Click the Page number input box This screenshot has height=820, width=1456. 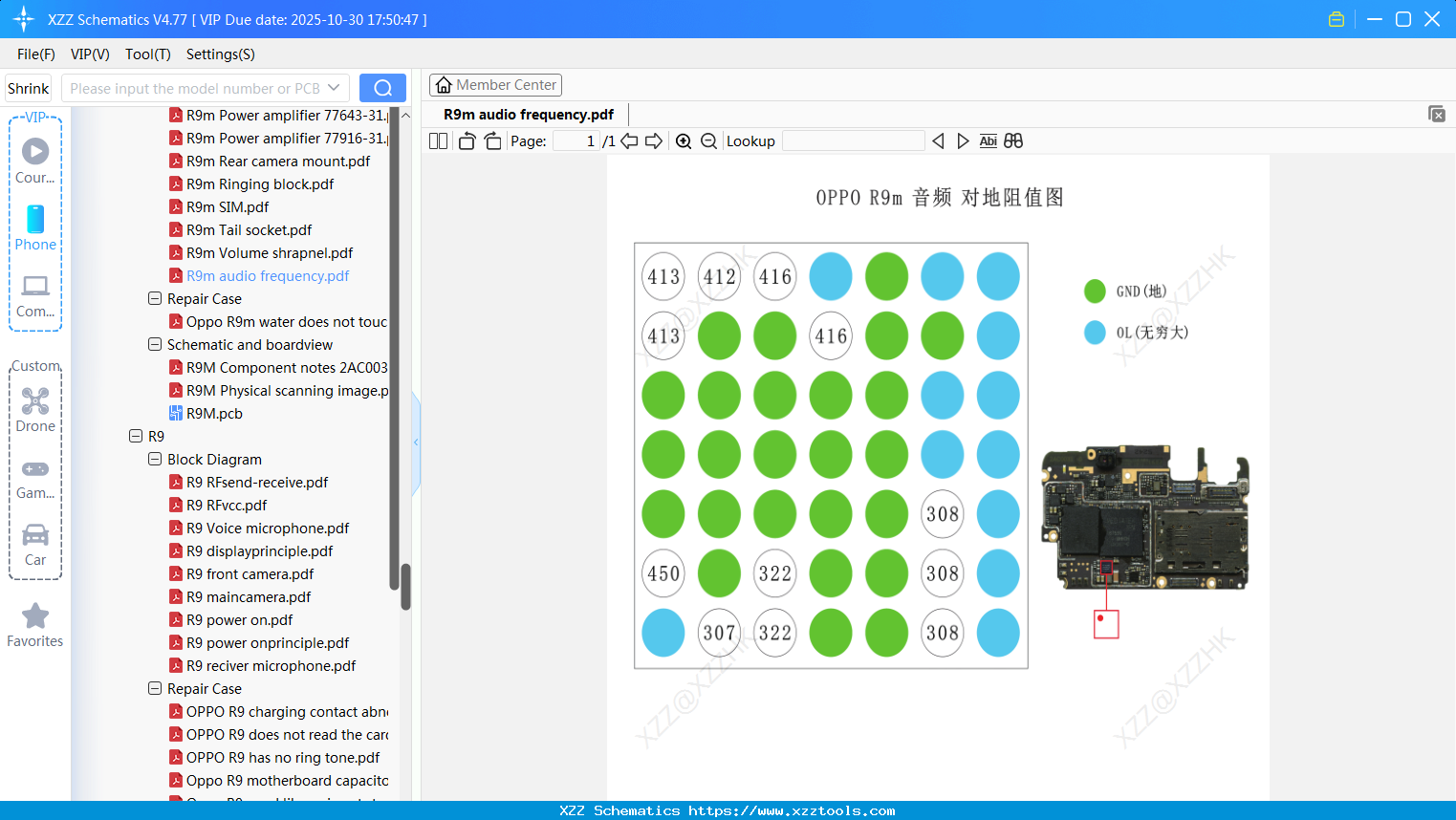576,141
